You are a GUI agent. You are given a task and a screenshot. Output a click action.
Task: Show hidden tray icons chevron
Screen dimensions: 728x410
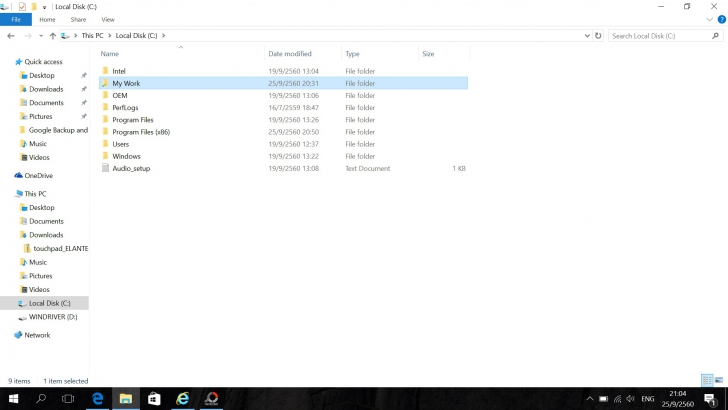pyautogui.click(x=590, y=398)
